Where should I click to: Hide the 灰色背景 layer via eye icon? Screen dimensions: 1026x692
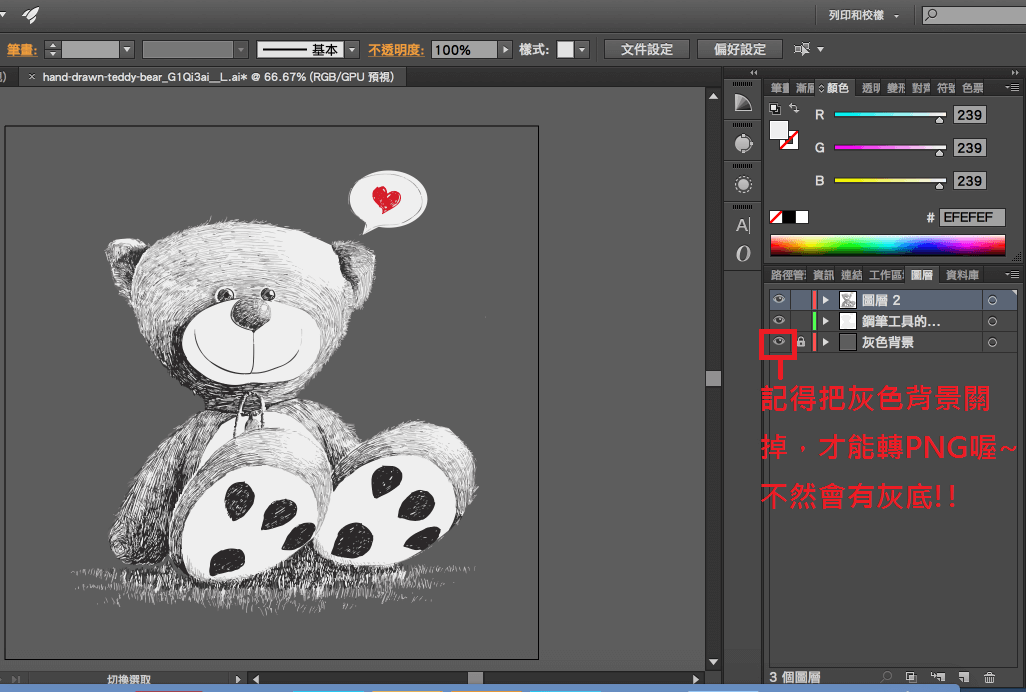click(x=779, y=343)
